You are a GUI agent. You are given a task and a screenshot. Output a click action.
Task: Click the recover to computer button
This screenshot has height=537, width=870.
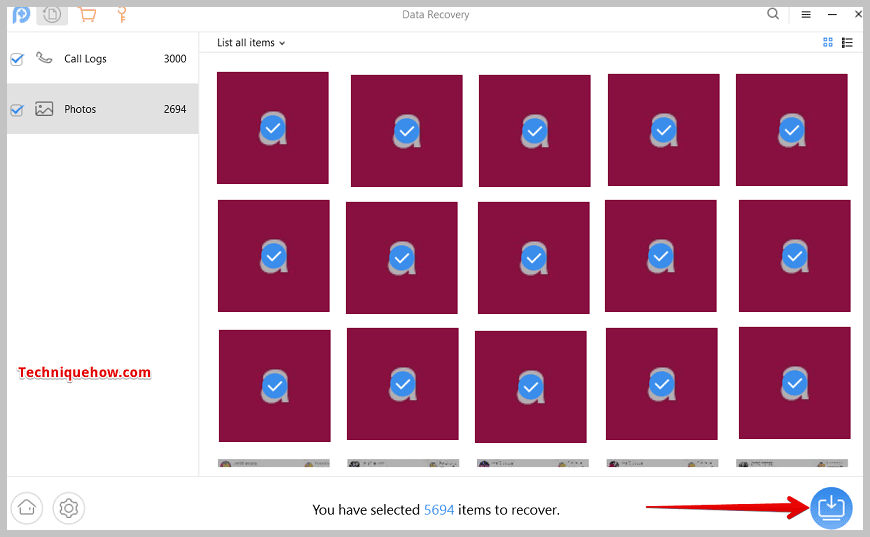tap(831, 508)
